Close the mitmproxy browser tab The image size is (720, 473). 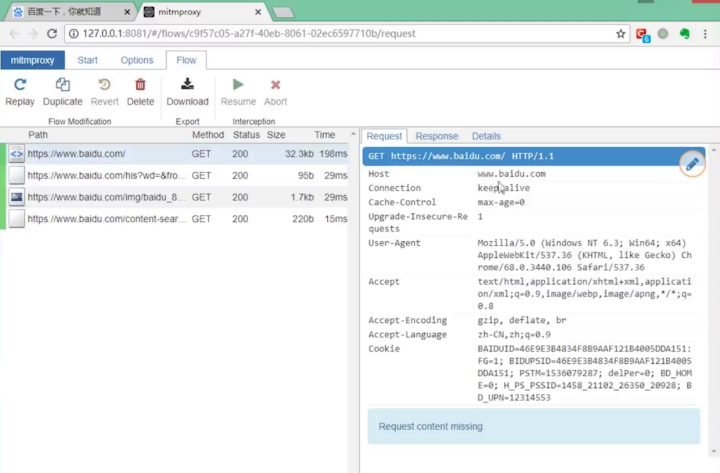258,12
